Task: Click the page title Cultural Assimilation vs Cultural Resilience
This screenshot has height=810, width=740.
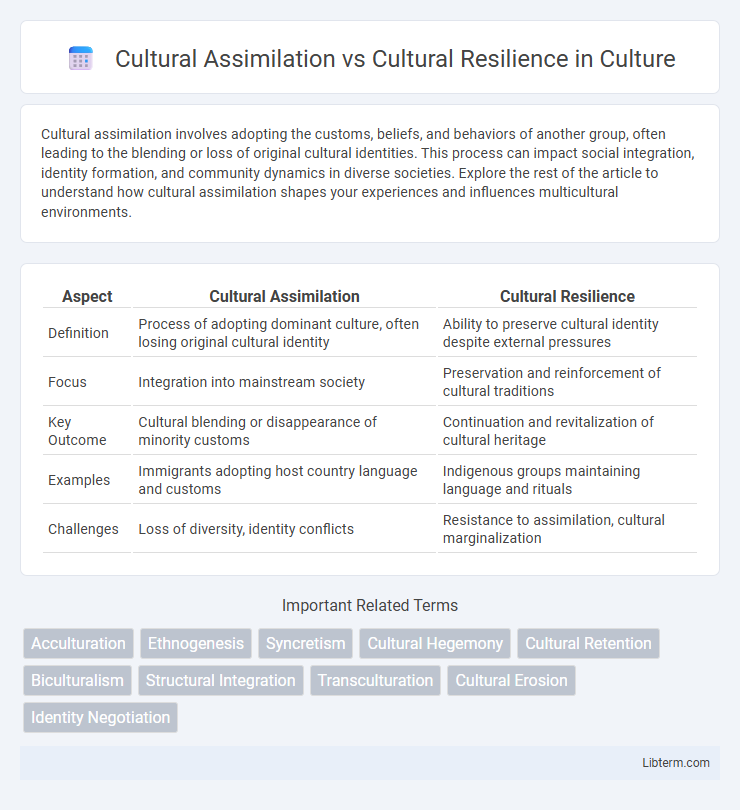Action: tap(395, 58)
